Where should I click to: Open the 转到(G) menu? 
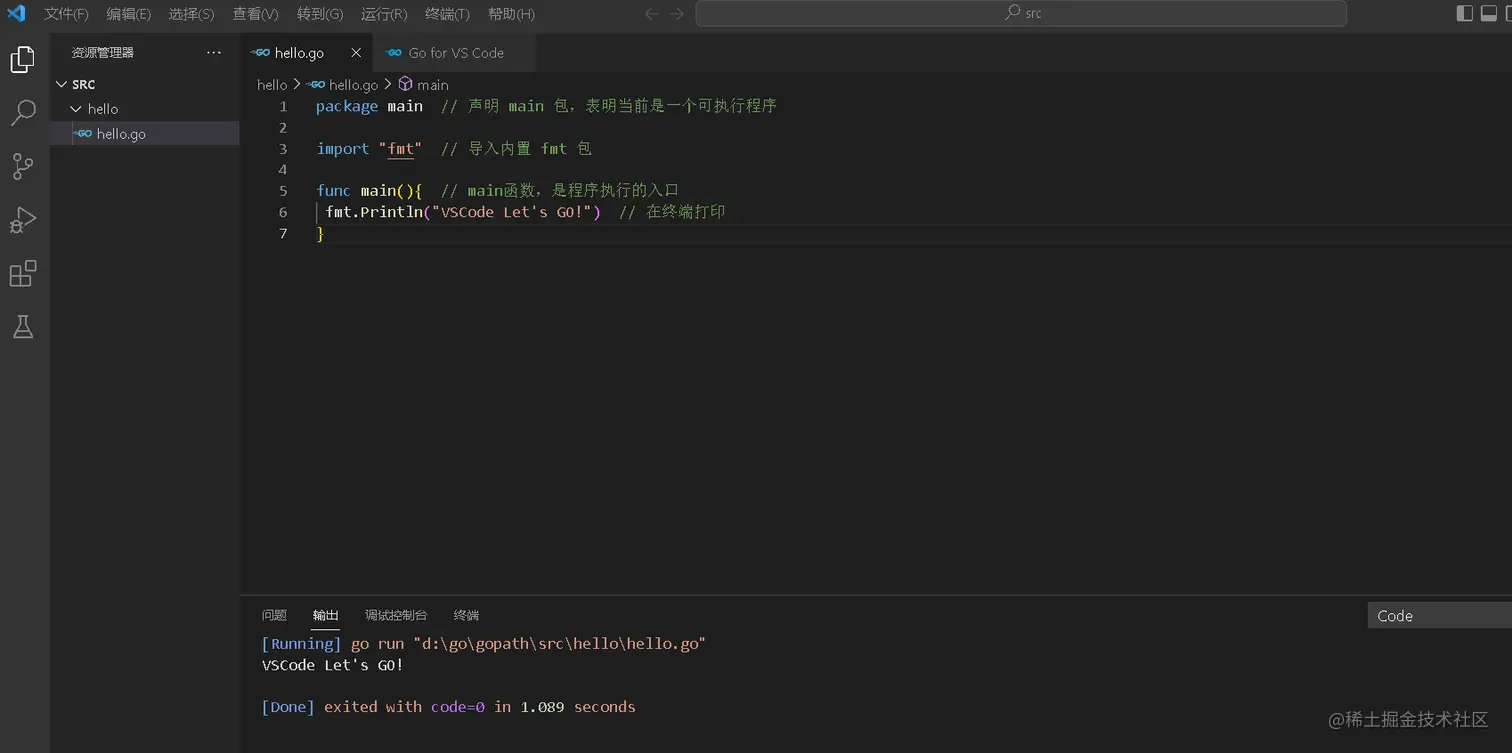[x=320, y=14]
